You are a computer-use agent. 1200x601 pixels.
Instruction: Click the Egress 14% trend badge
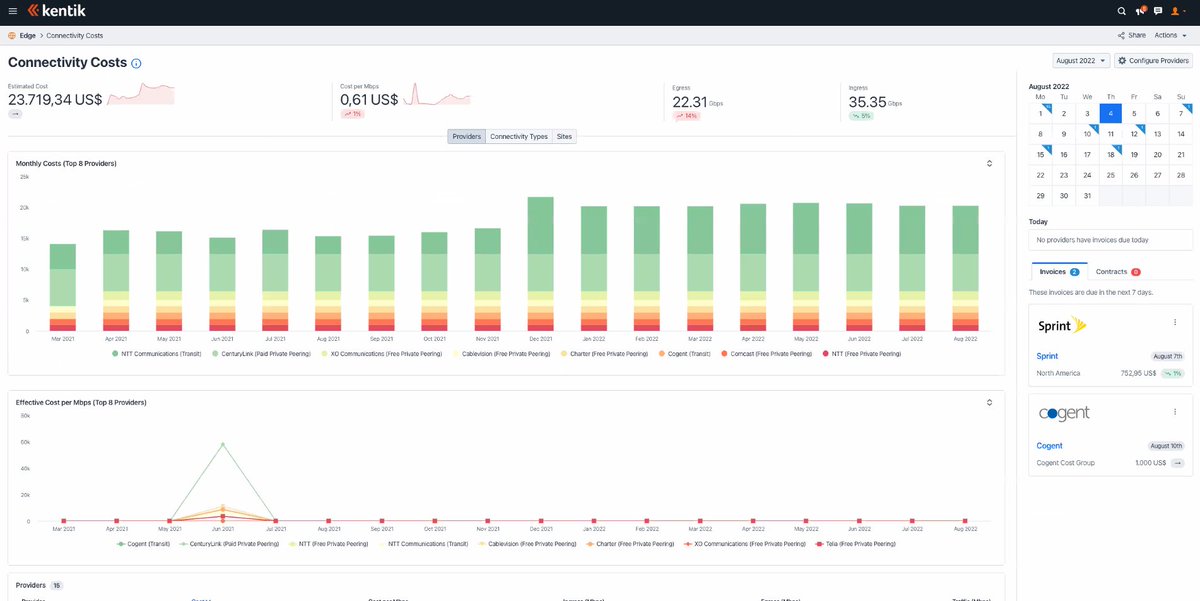(x=686, y=116)
